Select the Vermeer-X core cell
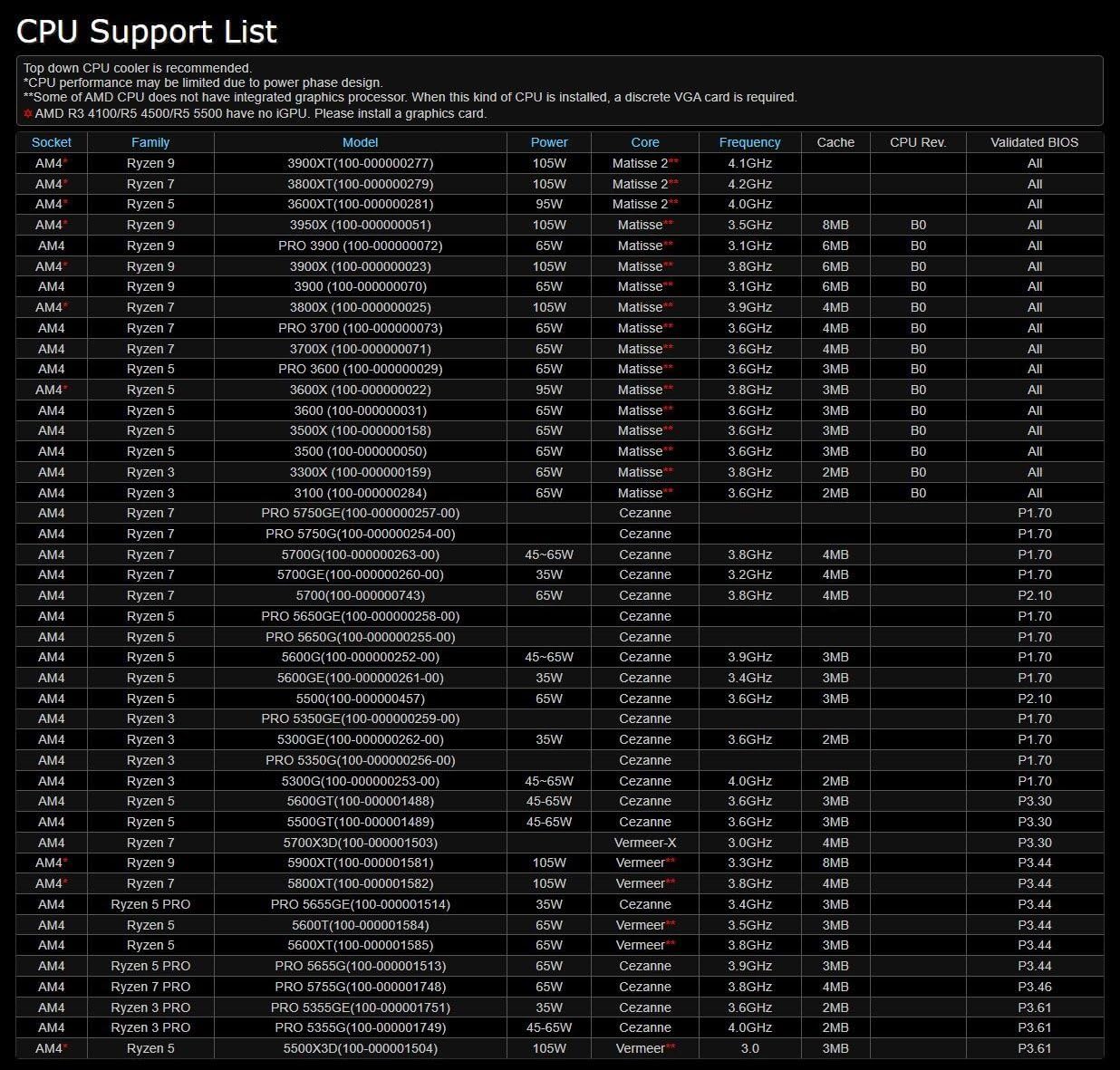Viewport: 1120px width, 1070px height. coord(645,843)
